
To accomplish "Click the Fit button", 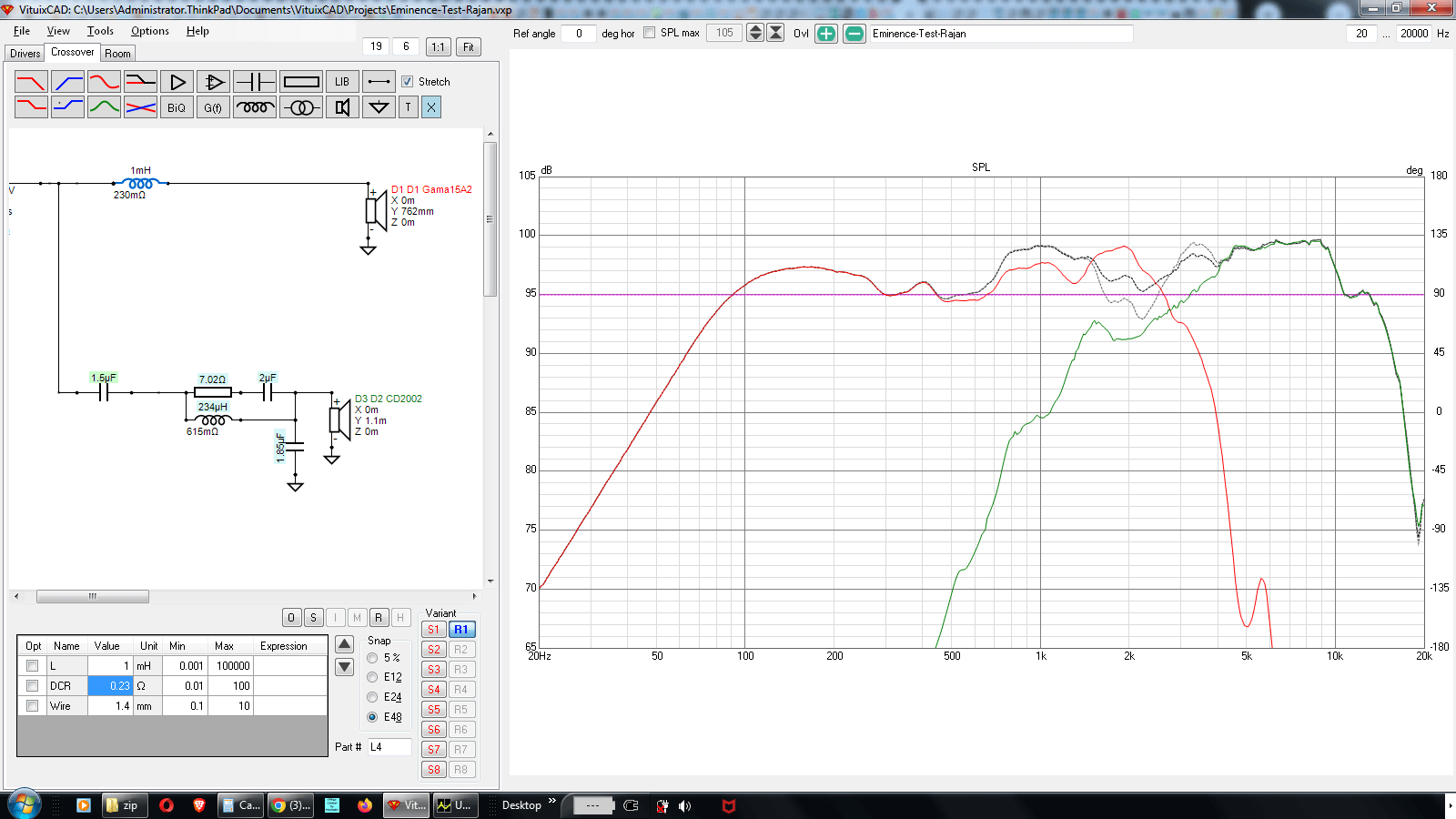I will pos(469,47).
